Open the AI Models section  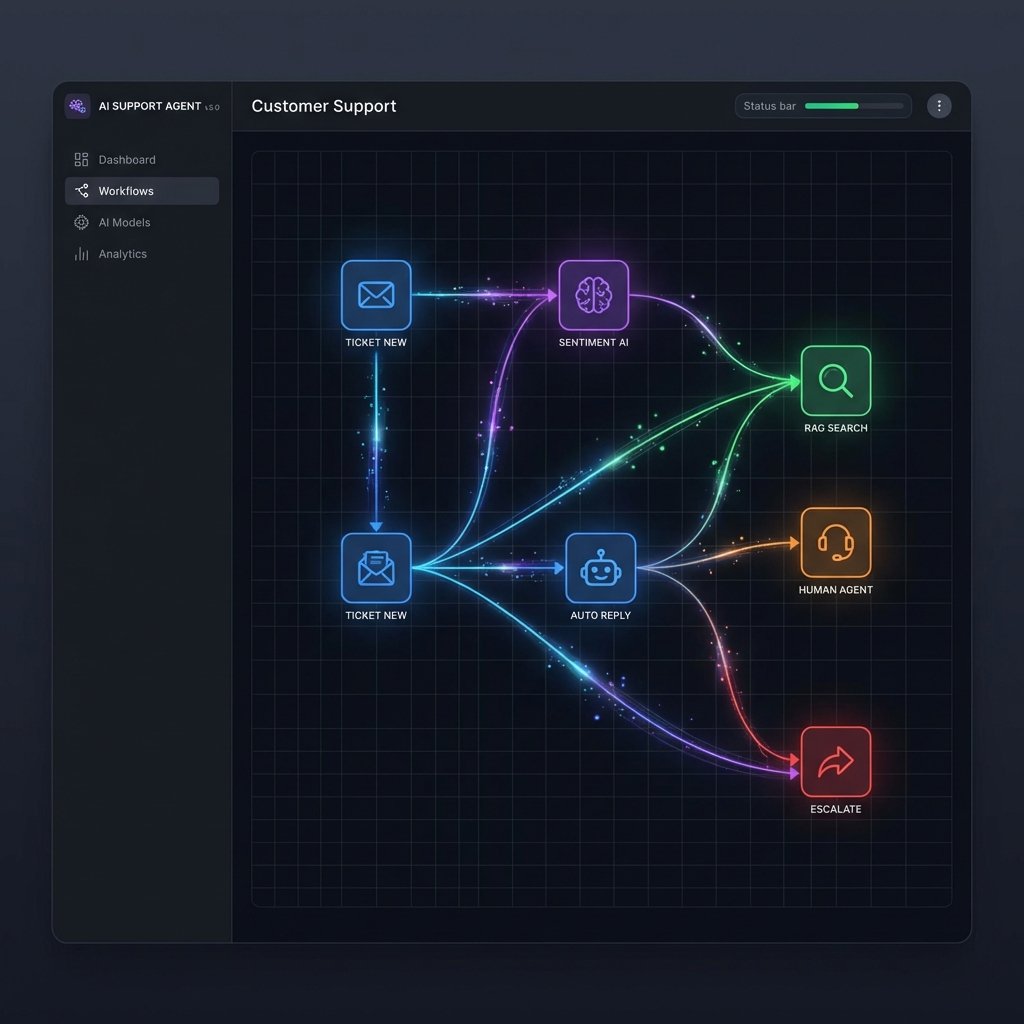[126, 222]
